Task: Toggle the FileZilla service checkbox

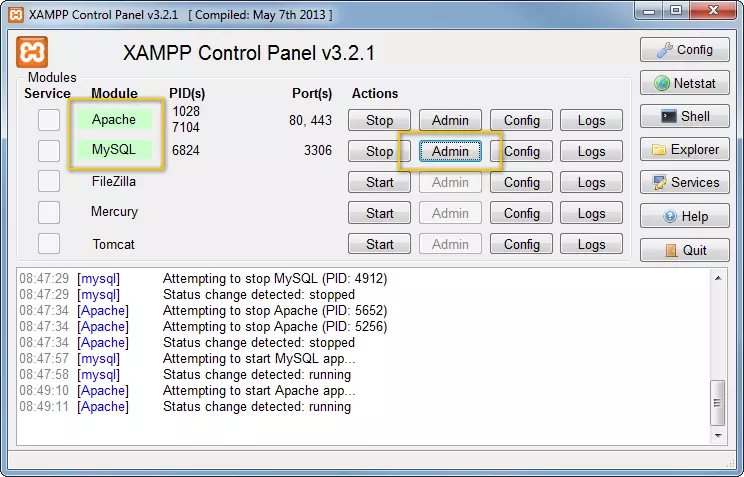Action: click(49, 181)
